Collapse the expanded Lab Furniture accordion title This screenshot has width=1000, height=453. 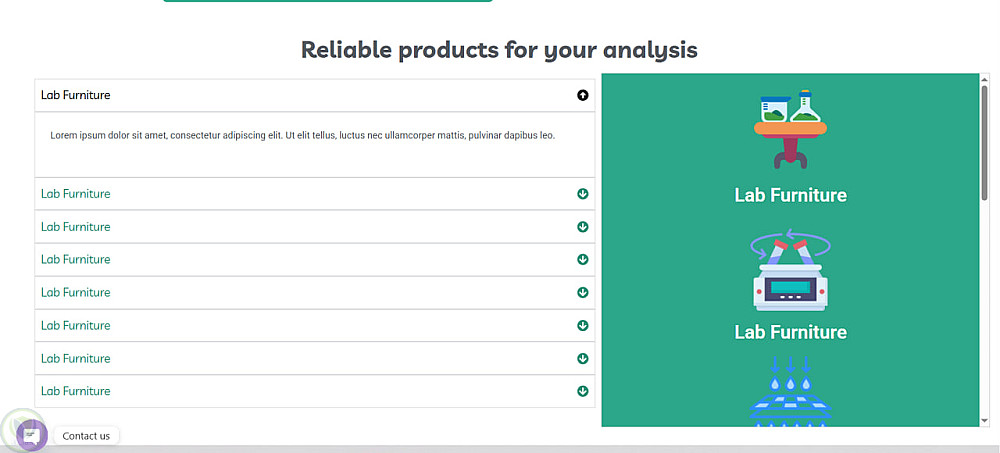pos(76,95)
